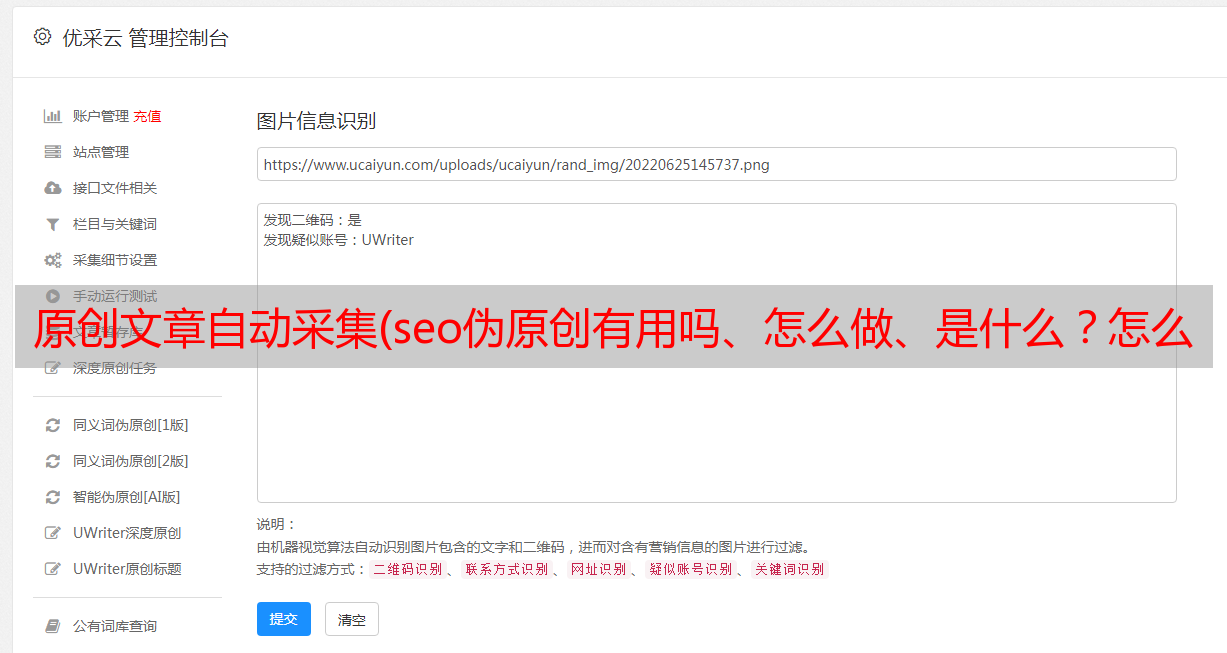
Task: Click the 图片信息识别 heading
Action: pyautogui.click(x=316, y=121)
